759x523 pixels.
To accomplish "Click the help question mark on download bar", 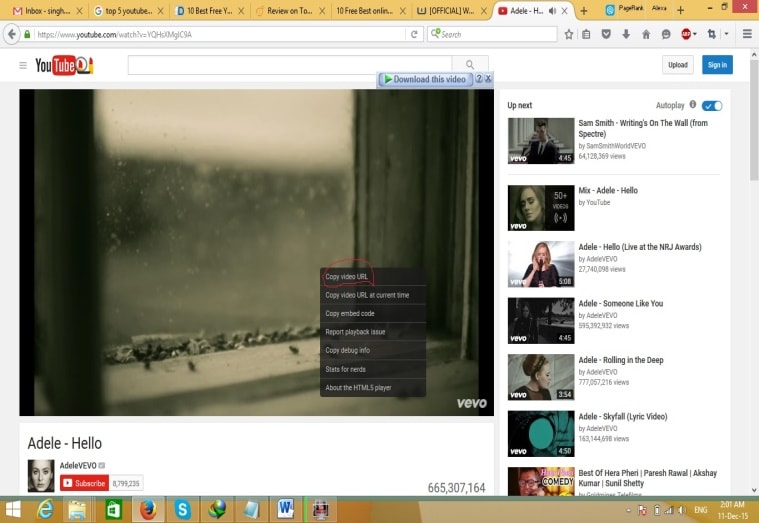I will point(479,78).
